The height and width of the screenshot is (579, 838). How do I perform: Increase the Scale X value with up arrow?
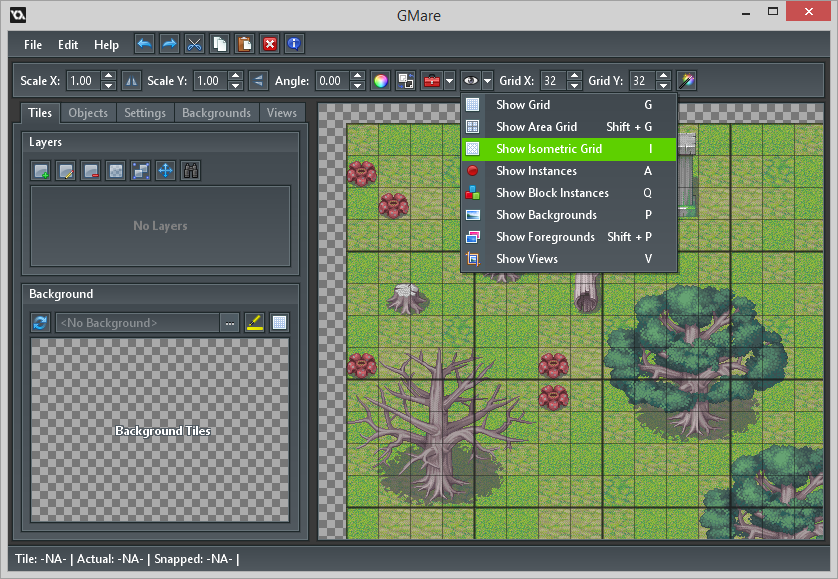pos(108,76)
